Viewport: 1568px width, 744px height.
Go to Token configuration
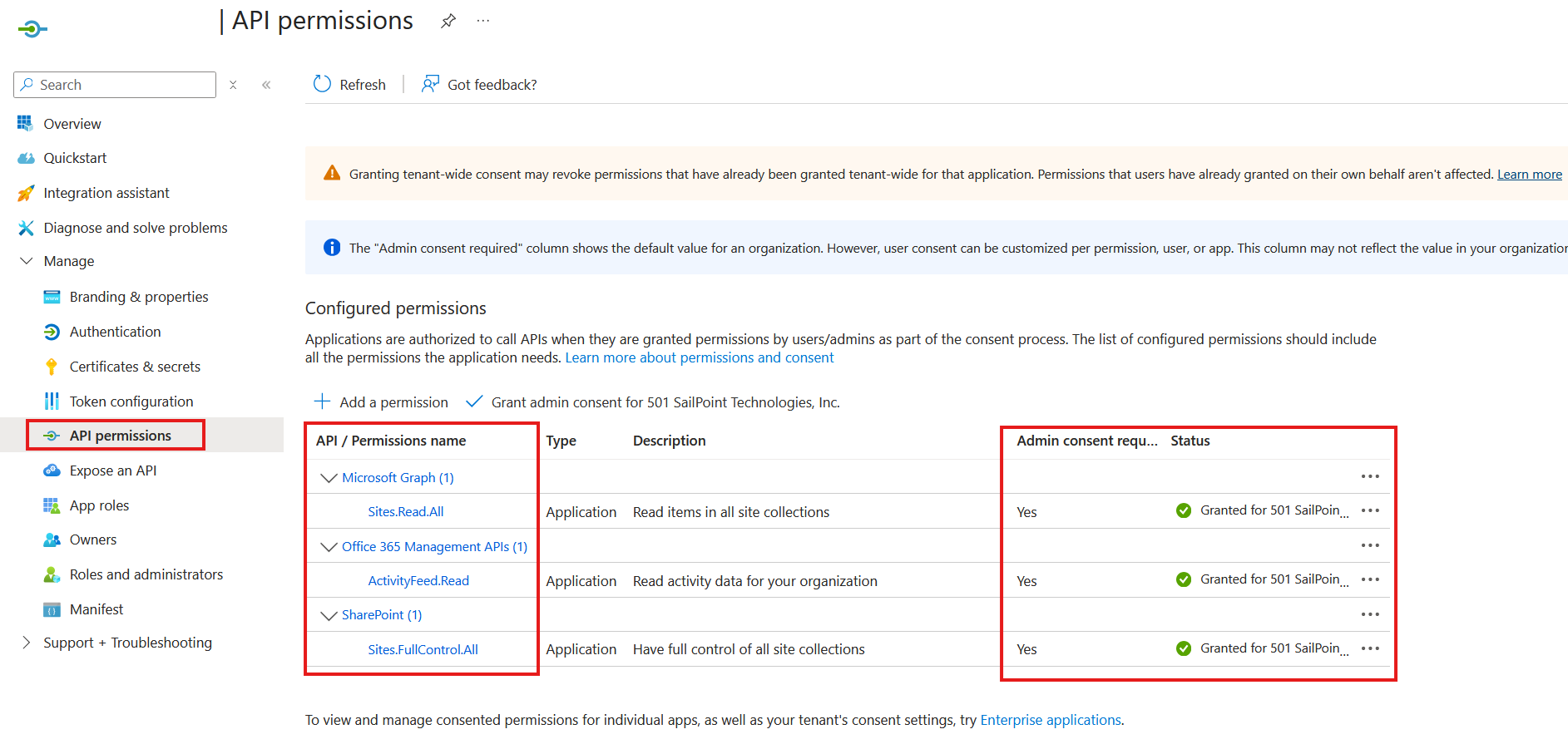(x=131, y=402)
